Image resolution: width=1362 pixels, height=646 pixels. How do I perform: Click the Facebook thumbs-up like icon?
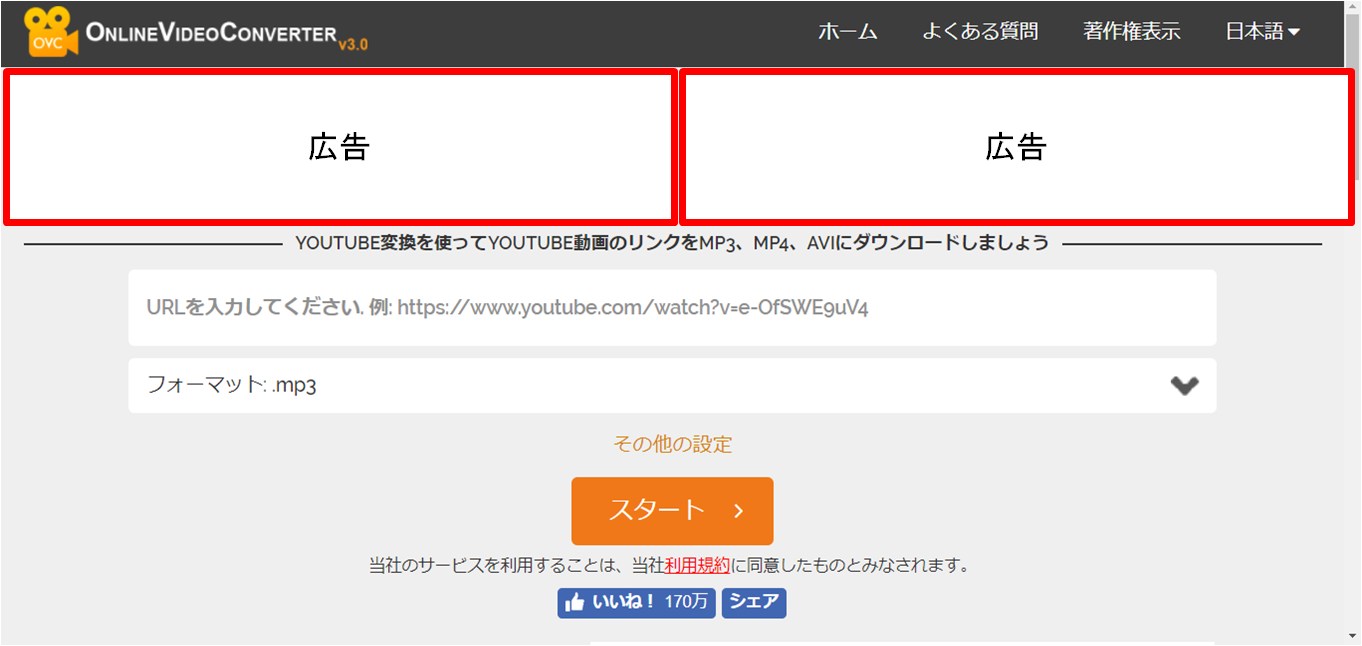[x=575, y=603]
